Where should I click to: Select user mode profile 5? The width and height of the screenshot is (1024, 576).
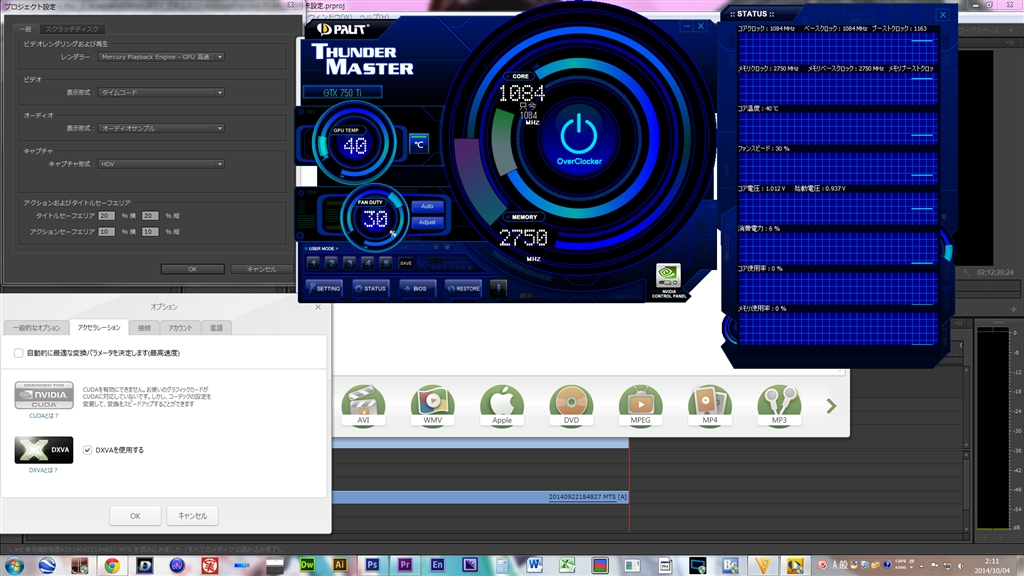point(386,263)
